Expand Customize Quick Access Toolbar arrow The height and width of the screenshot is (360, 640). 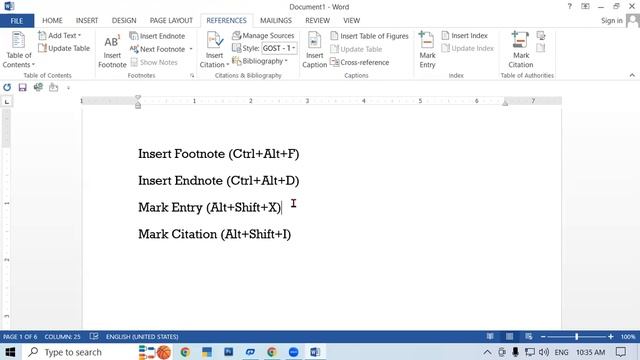(x=68, y=88)
